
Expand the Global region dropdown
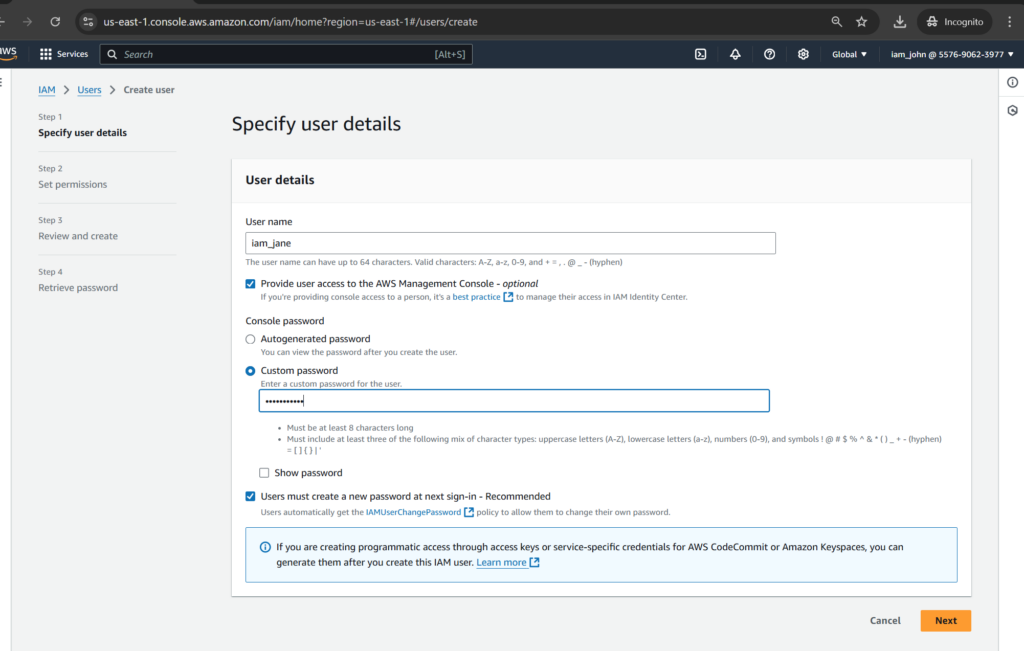coord(849,54)
